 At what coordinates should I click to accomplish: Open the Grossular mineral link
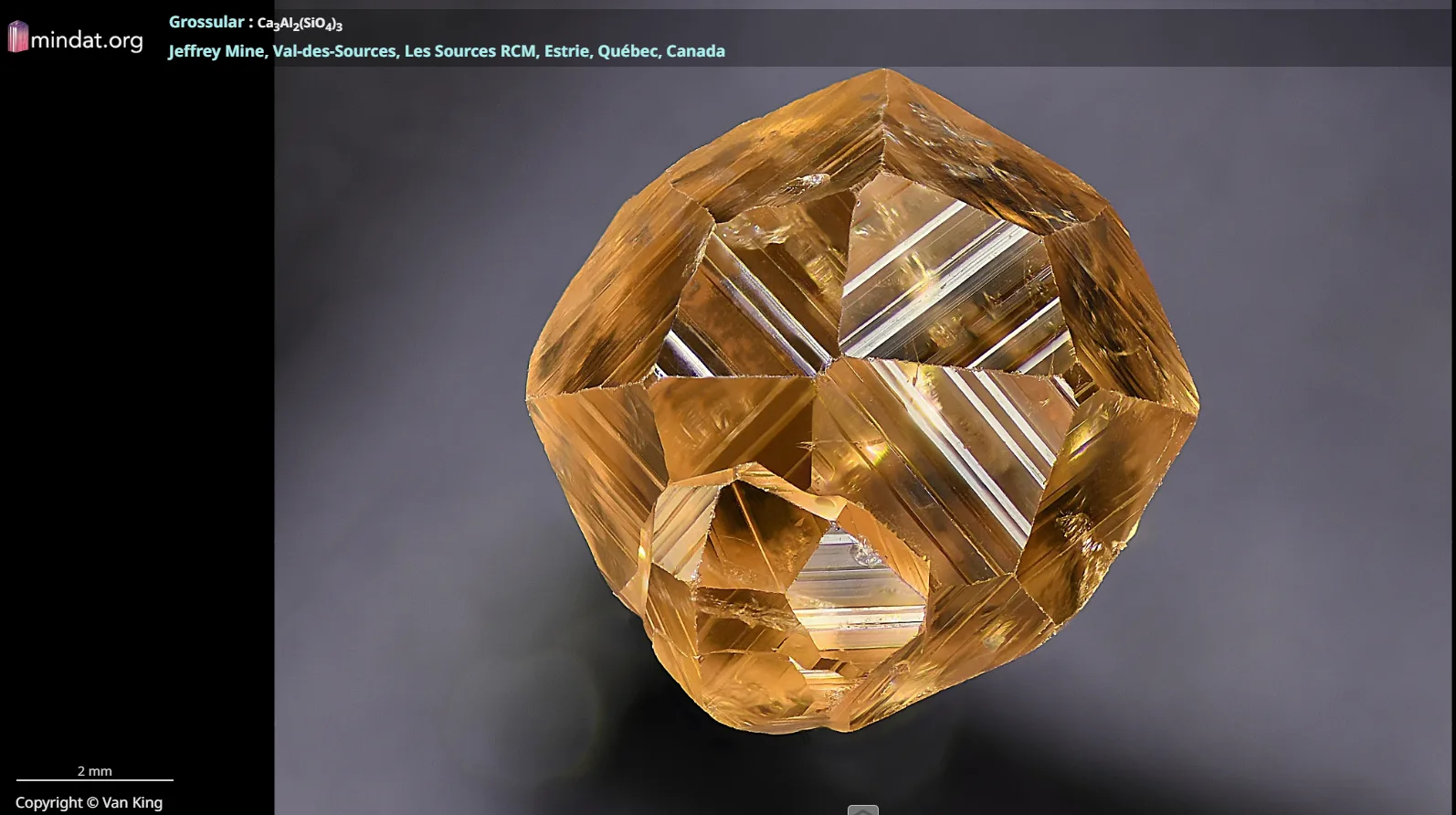click(206, 22)
